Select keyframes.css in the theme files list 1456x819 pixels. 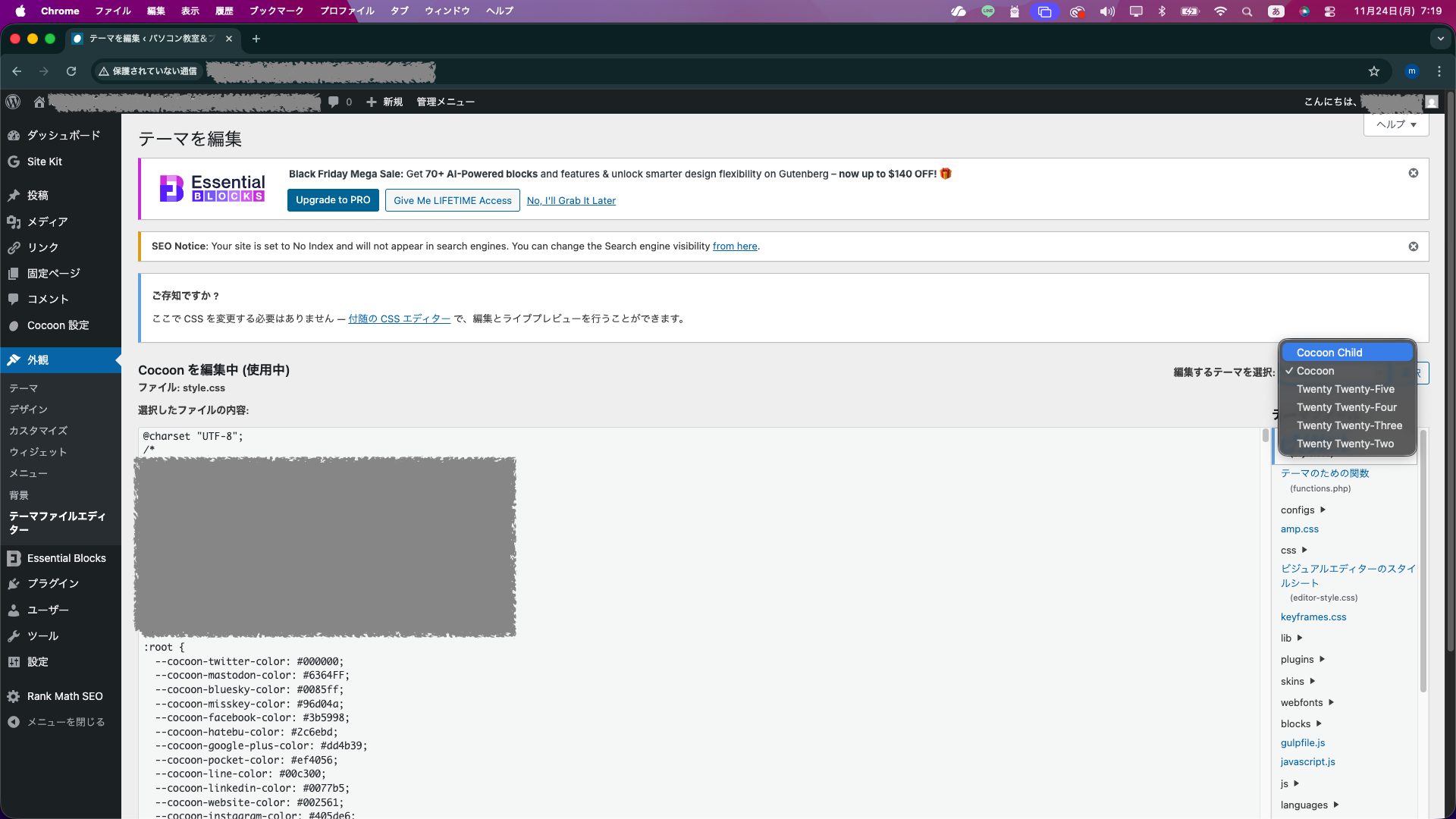pyautogui.click(x=1313, y=617)
